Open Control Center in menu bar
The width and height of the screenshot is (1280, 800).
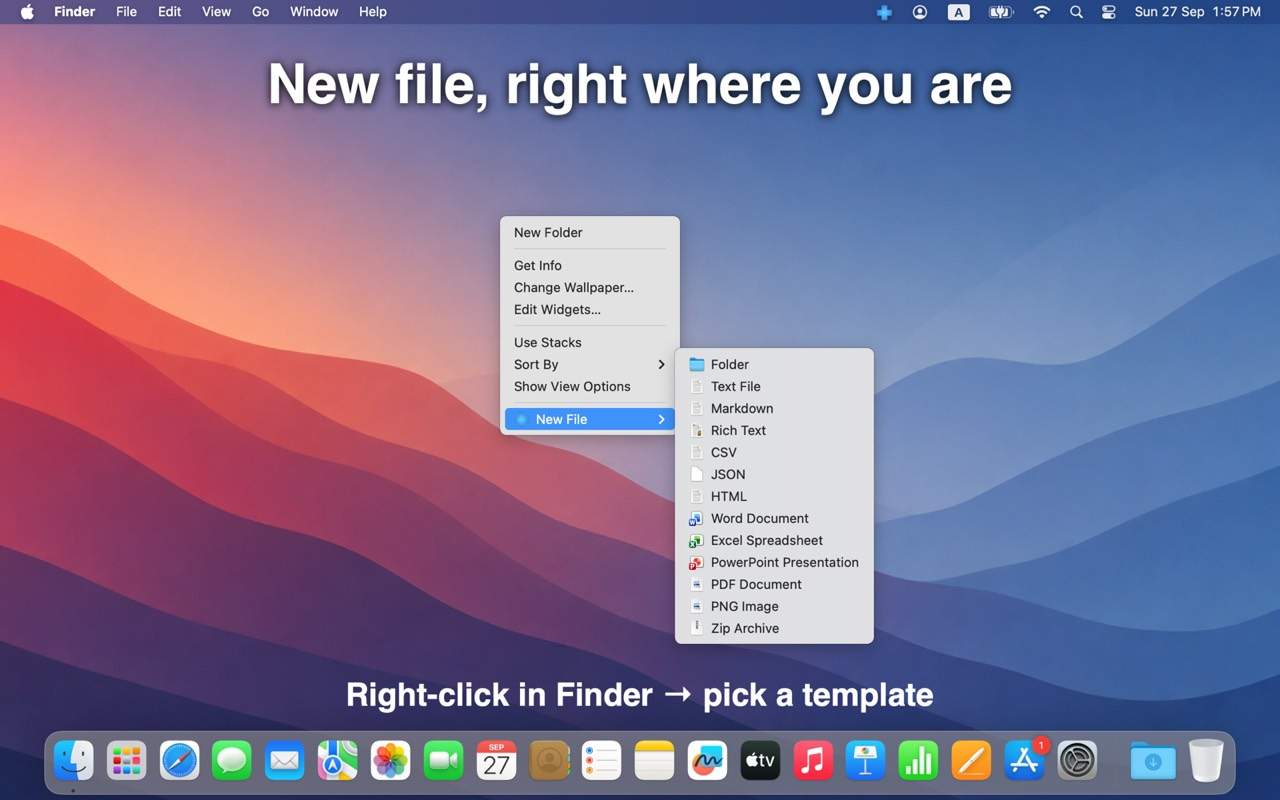tap(1108, 12)
